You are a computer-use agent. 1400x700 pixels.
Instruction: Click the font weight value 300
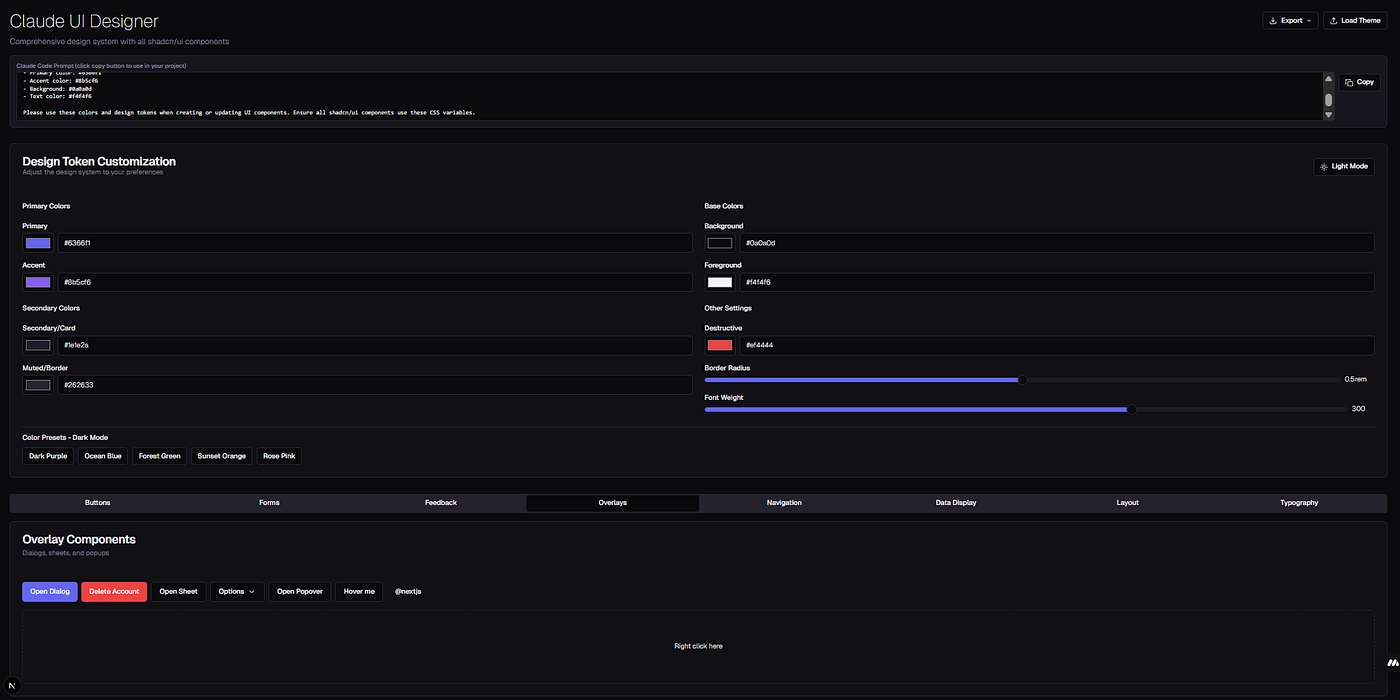pos(1358,409)
